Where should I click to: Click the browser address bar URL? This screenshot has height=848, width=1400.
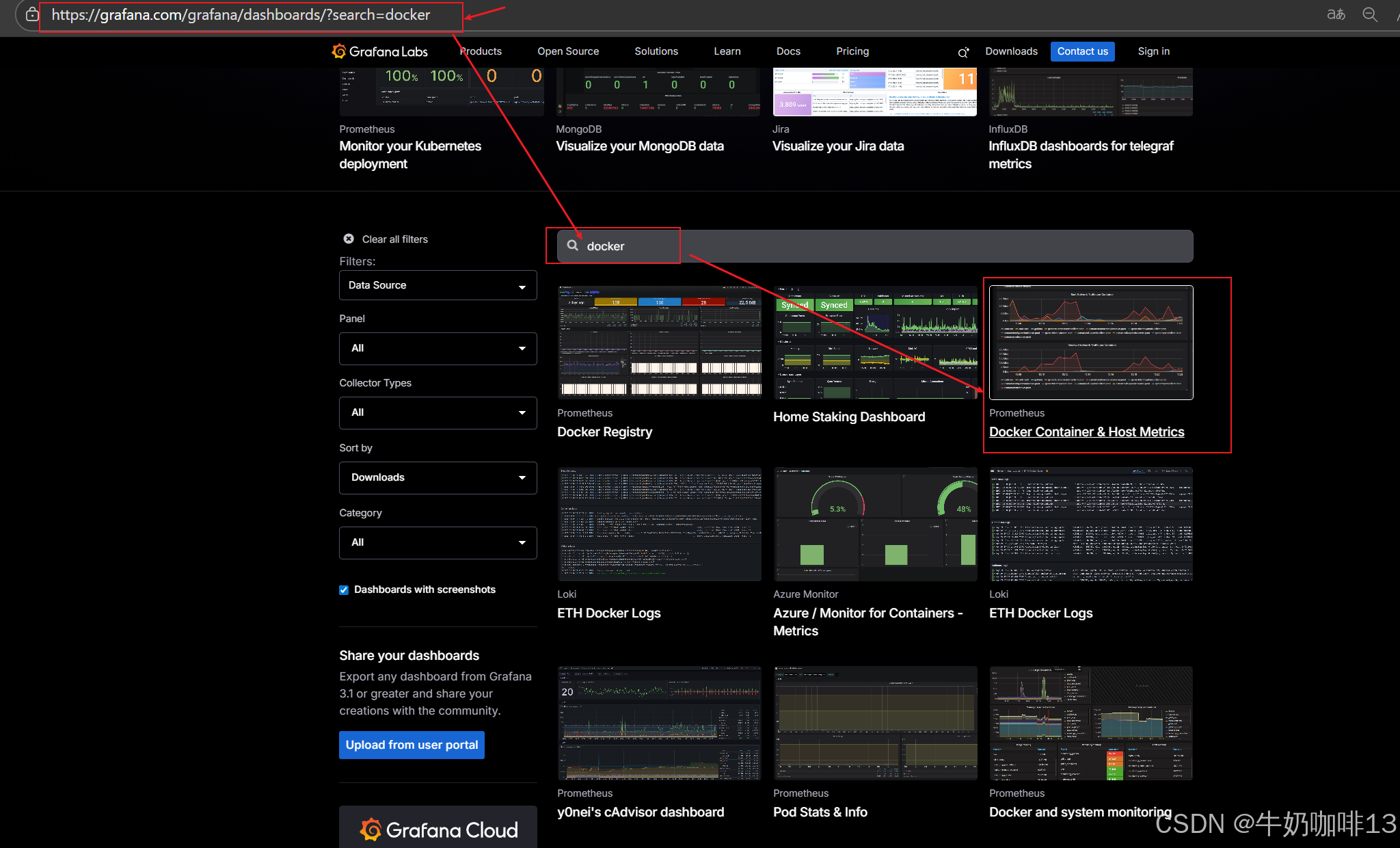point(241,15)
